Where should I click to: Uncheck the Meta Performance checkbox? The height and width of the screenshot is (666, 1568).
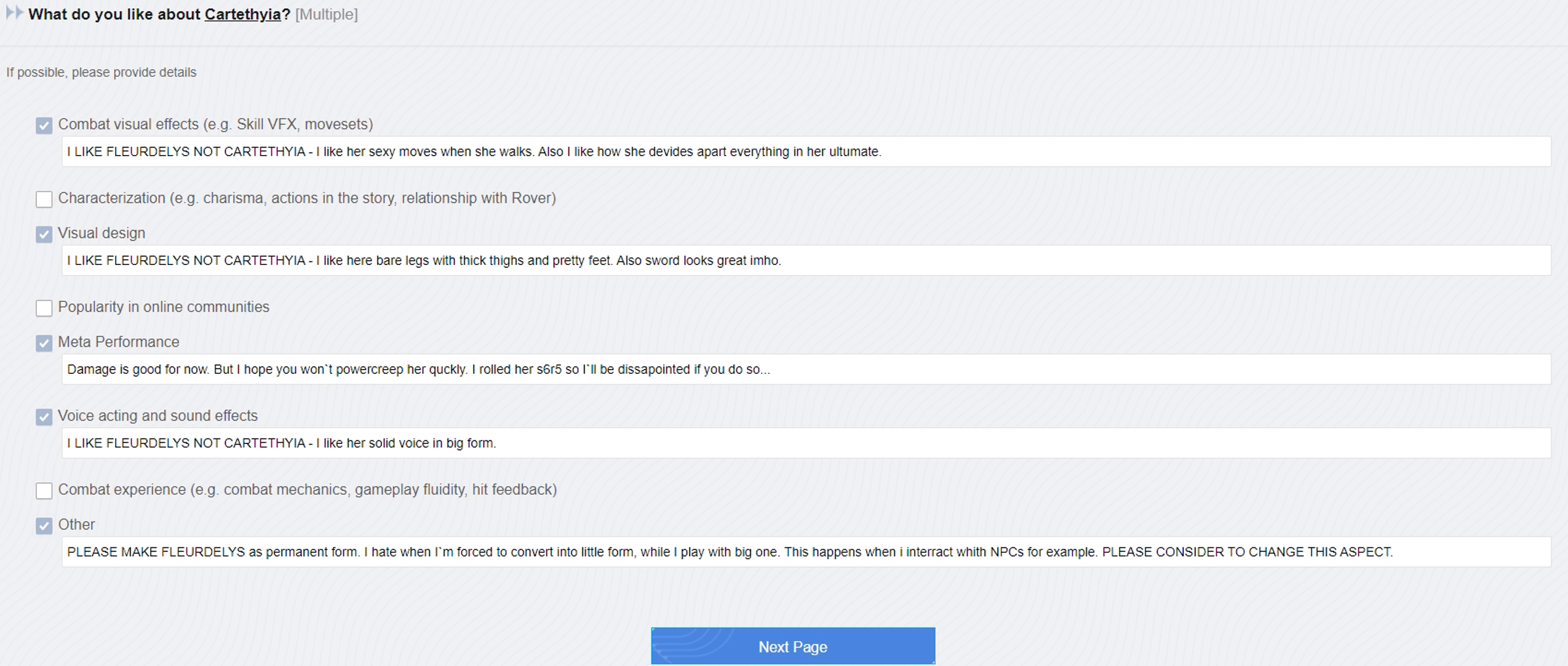[44, 343]
